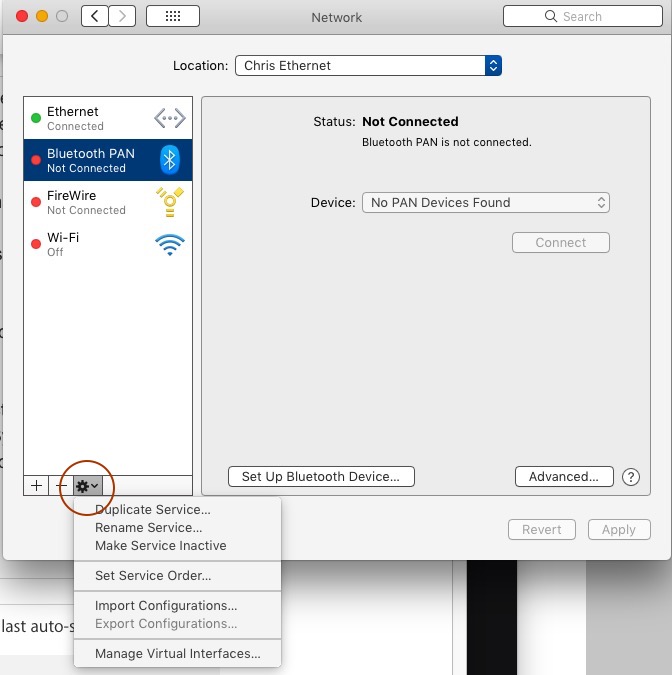Open the Location dropdown
Viewport: 672px width, 675px height.
click(369, 65)
